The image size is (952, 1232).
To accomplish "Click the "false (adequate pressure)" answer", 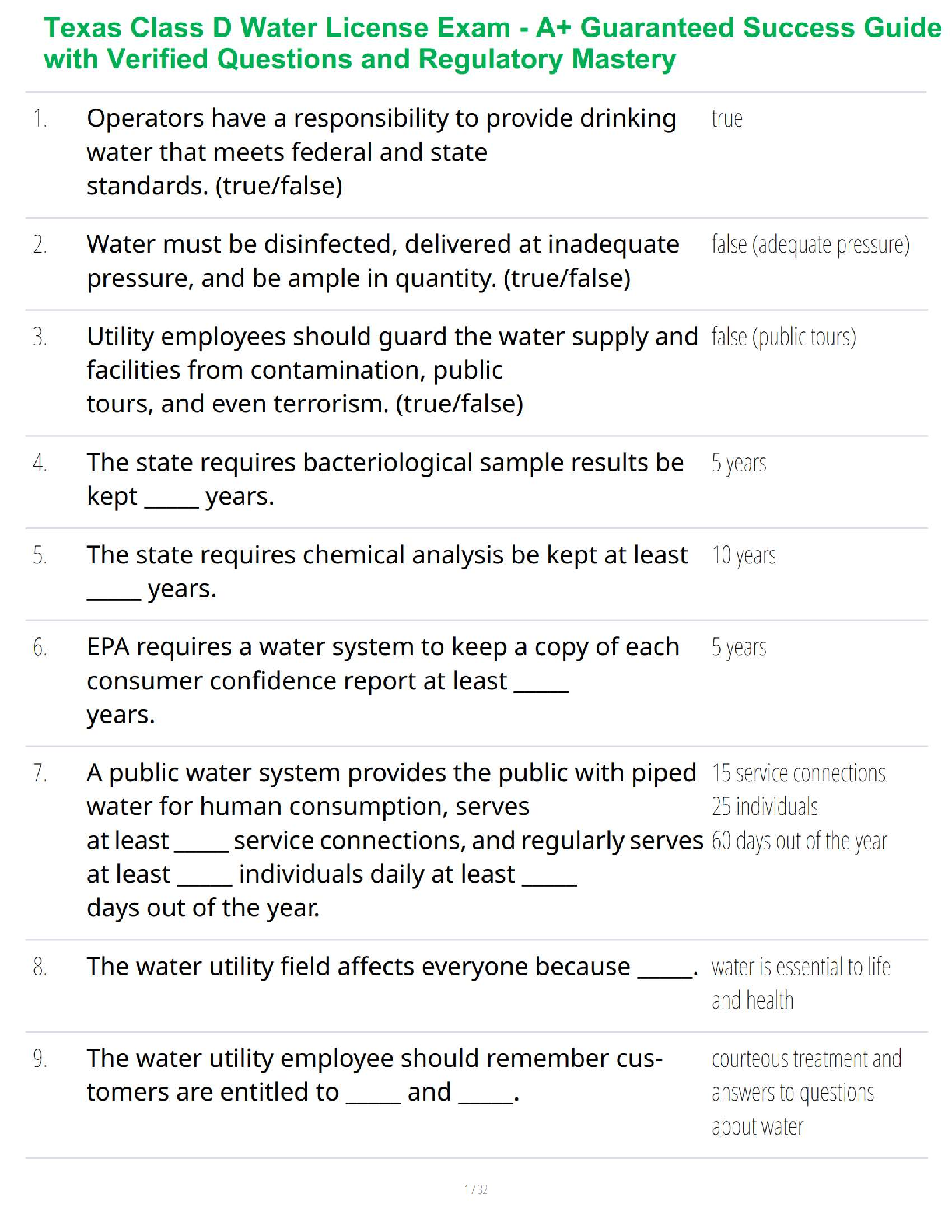I will pyautogui.click(x=810, y=245).
